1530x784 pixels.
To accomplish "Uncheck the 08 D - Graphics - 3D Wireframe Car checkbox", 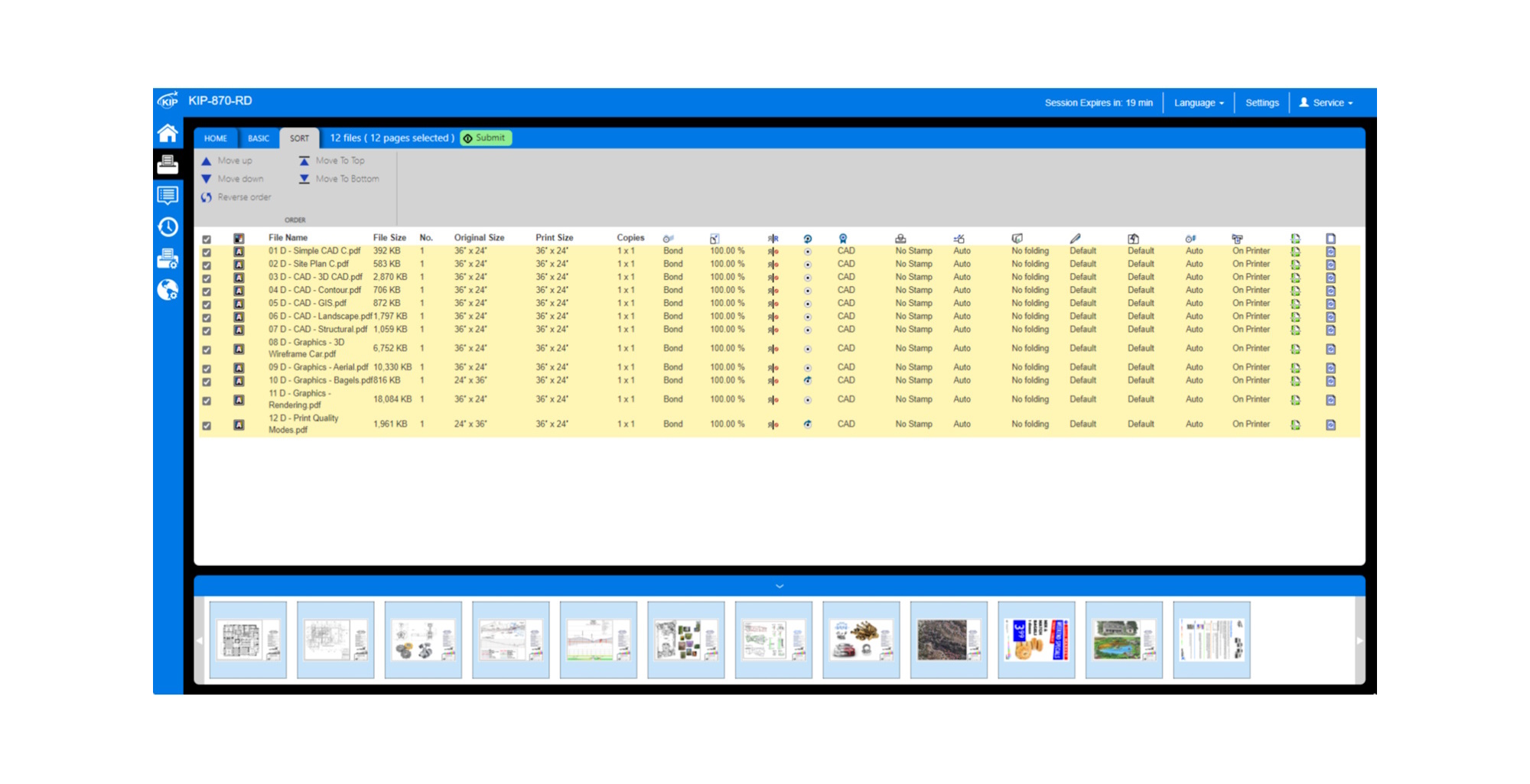I will pos(207,350).
